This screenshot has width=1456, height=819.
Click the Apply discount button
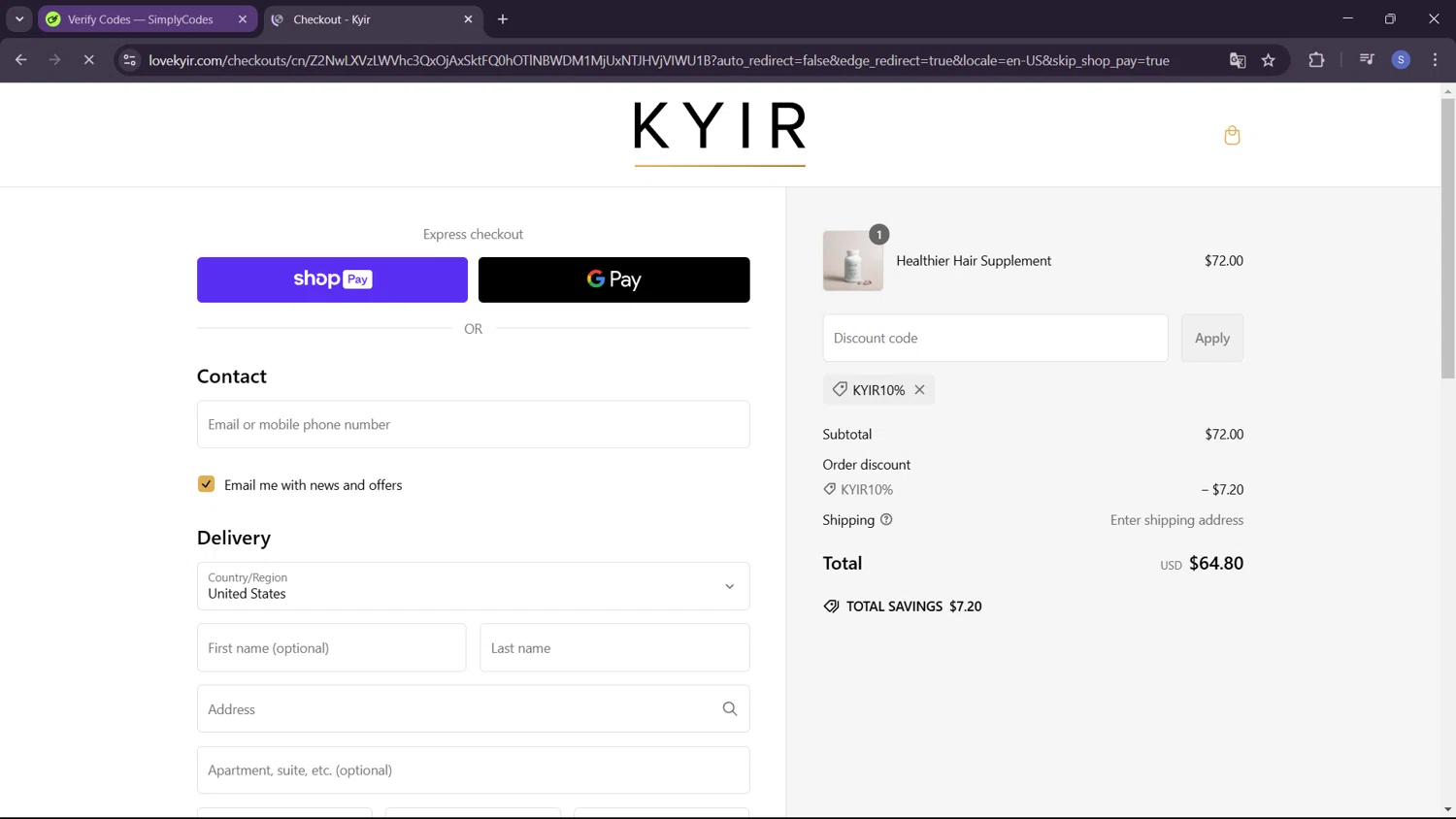1212,338
